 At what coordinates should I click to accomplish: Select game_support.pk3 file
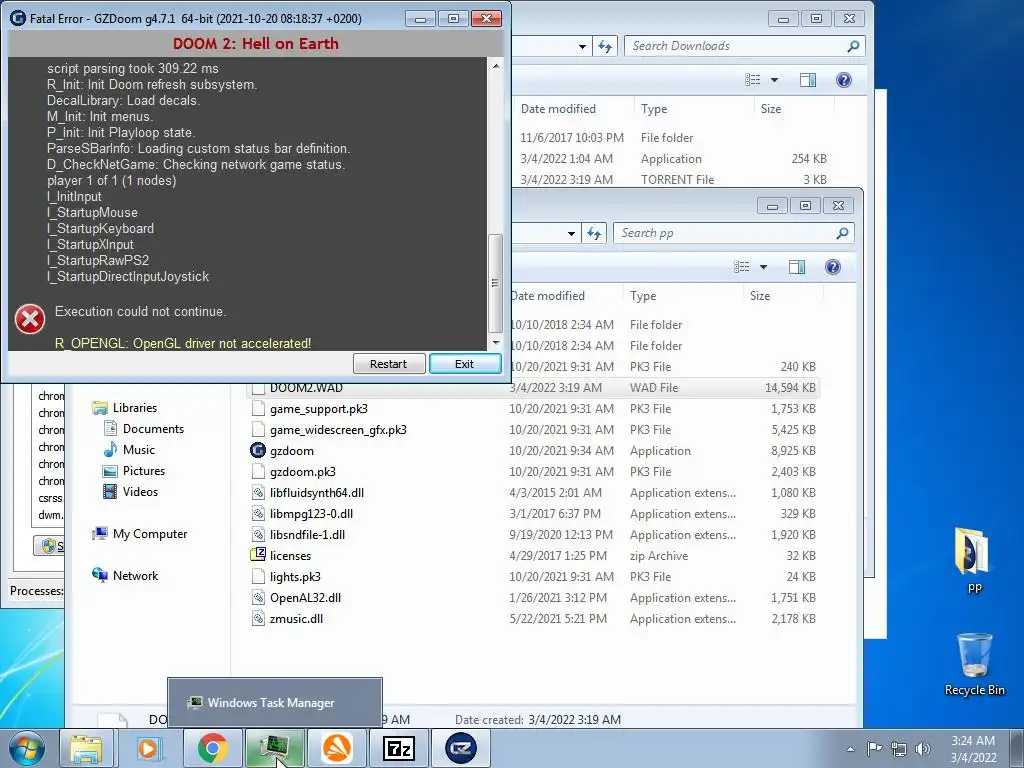(x=319, y=409)
